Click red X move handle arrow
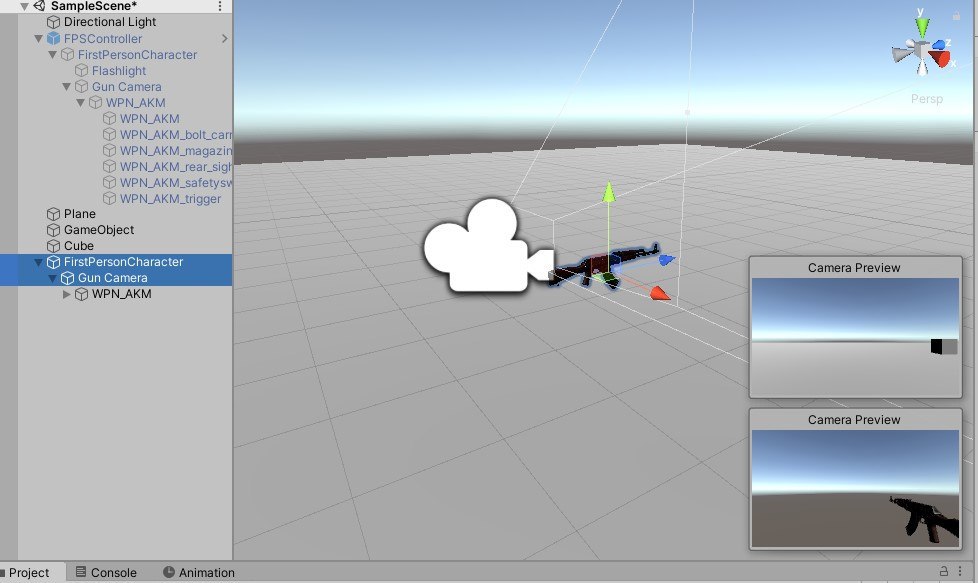978x583 pixels. (660, 293)
